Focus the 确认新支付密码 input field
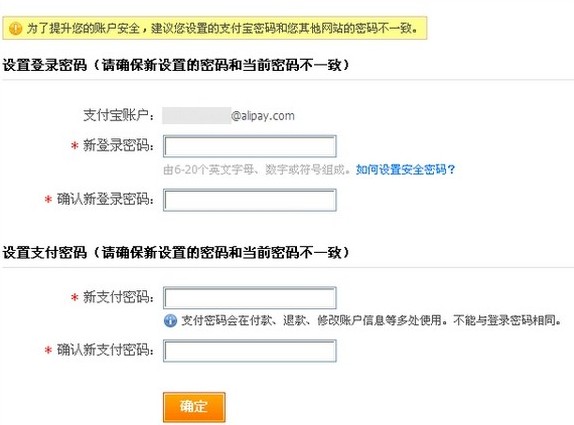The image size is (574, 425). tap(250, 351)
